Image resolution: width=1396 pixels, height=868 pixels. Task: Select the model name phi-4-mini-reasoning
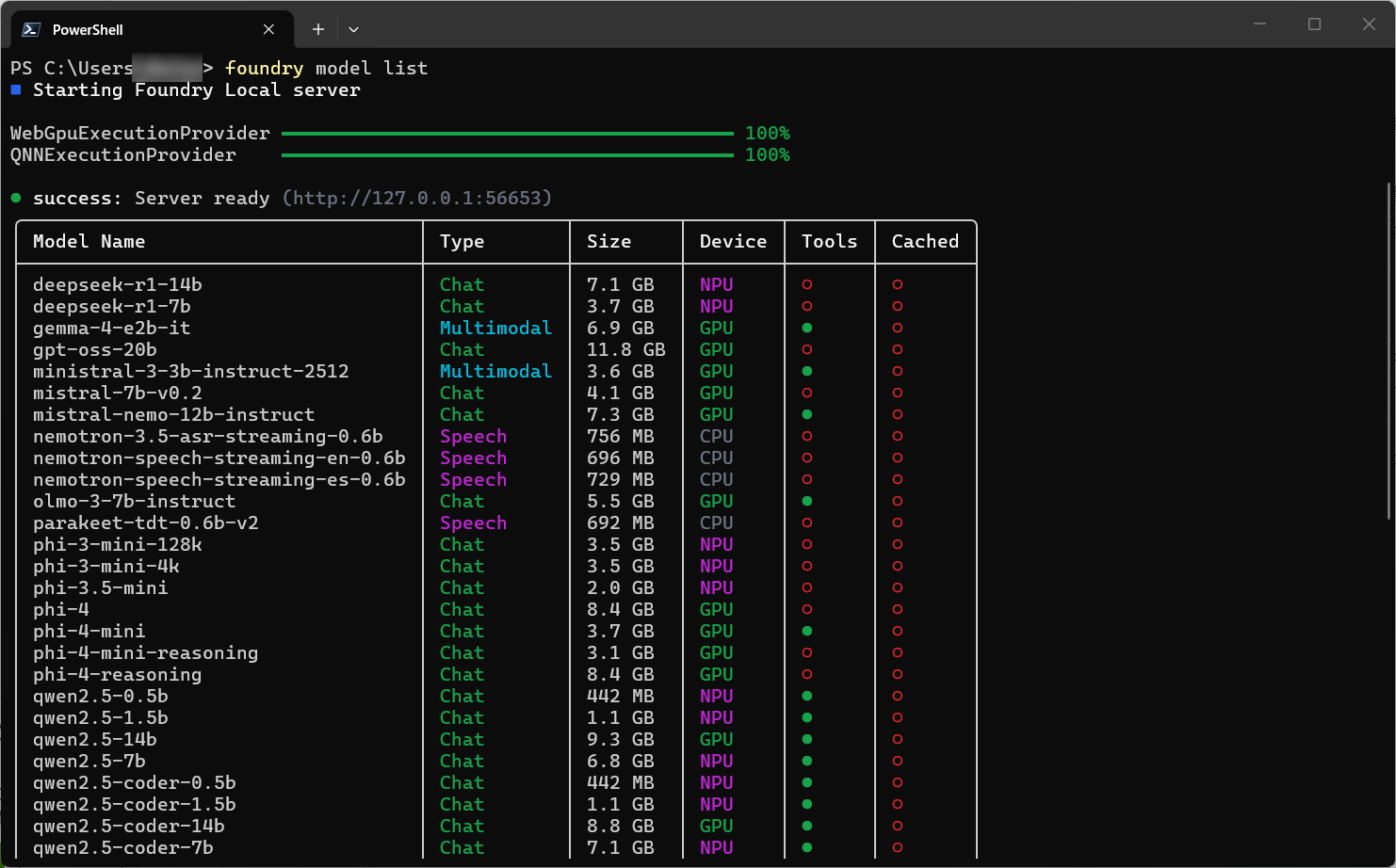(145, 652)
